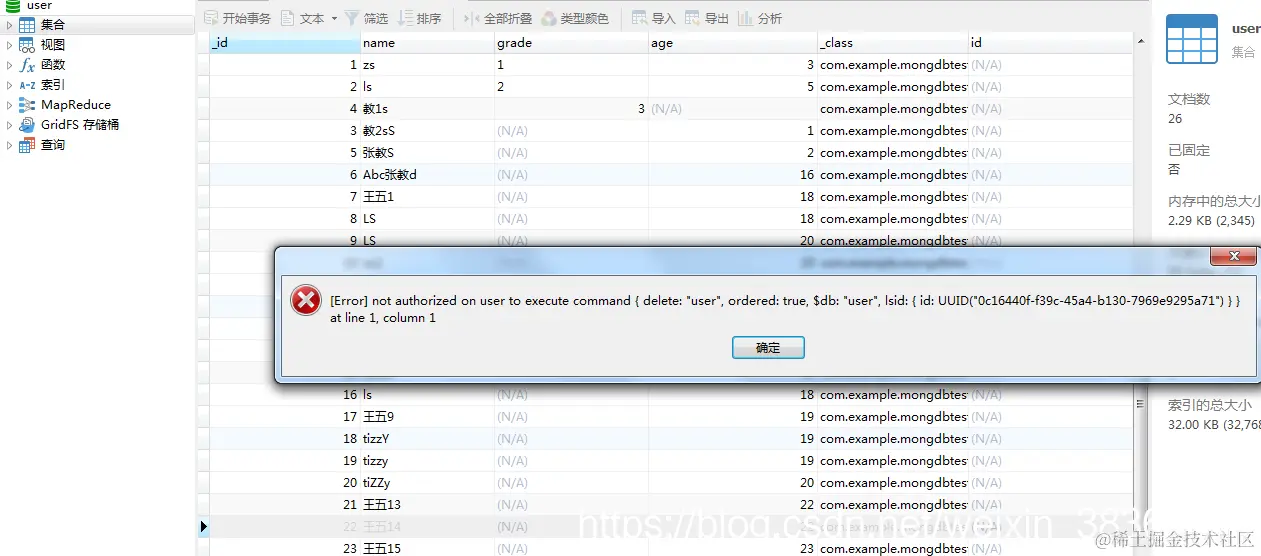Expand the GridFS 存储桶 node arrow
Image resolution: width=1261 pixels, height=556 pixels.
point(10,125)
